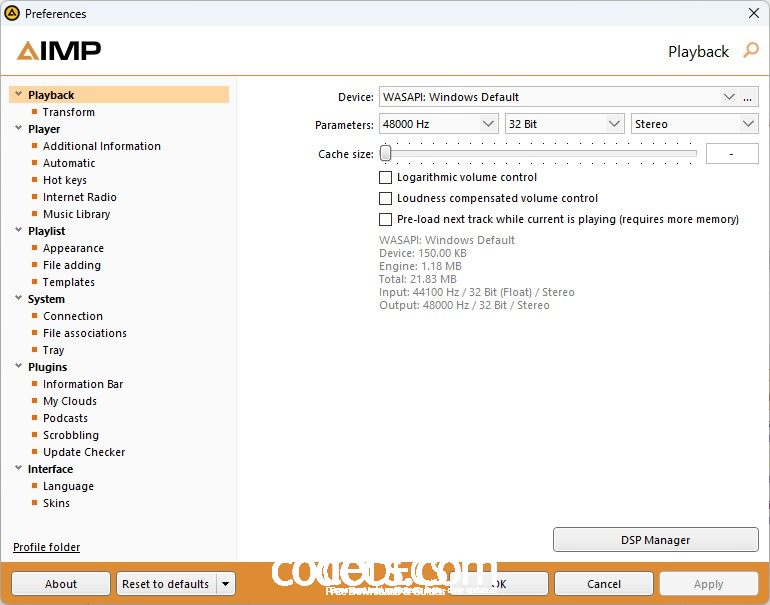Click the Cache size slider handle
The width and height of the screenshot is (770, 605).
point(386,153)
